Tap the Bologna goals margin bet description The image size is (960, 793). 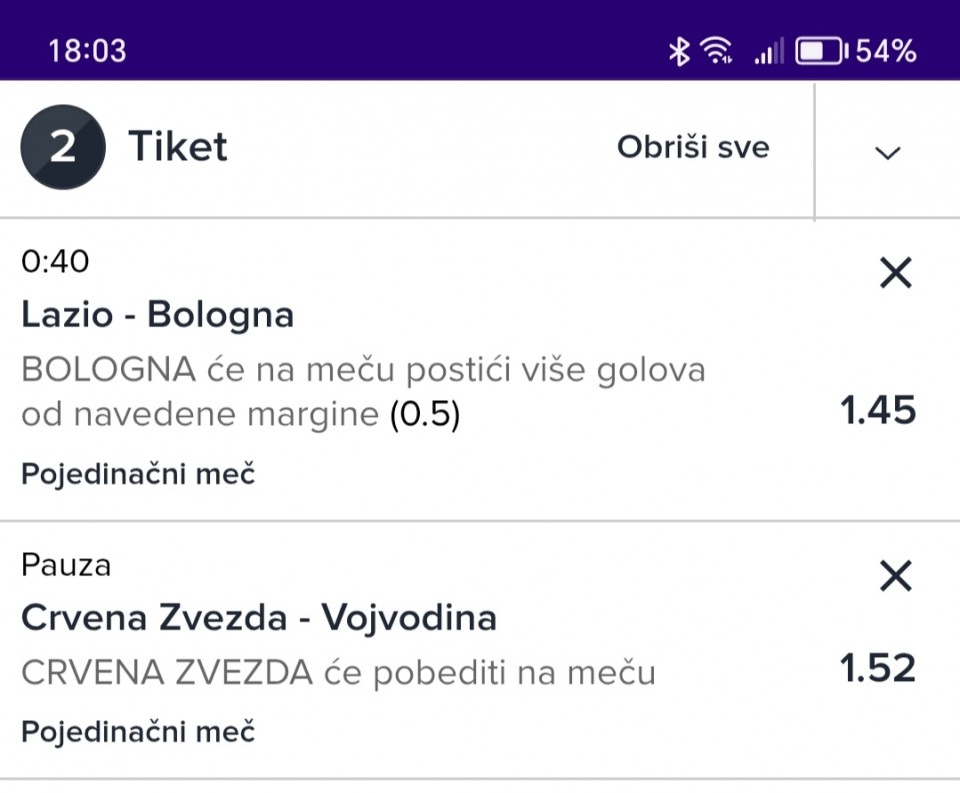(362, 392)
